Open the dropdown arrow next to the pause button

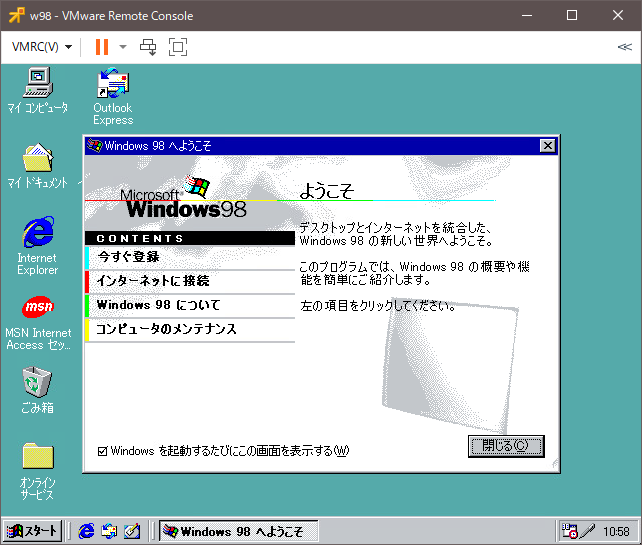(x=123, y=47)
